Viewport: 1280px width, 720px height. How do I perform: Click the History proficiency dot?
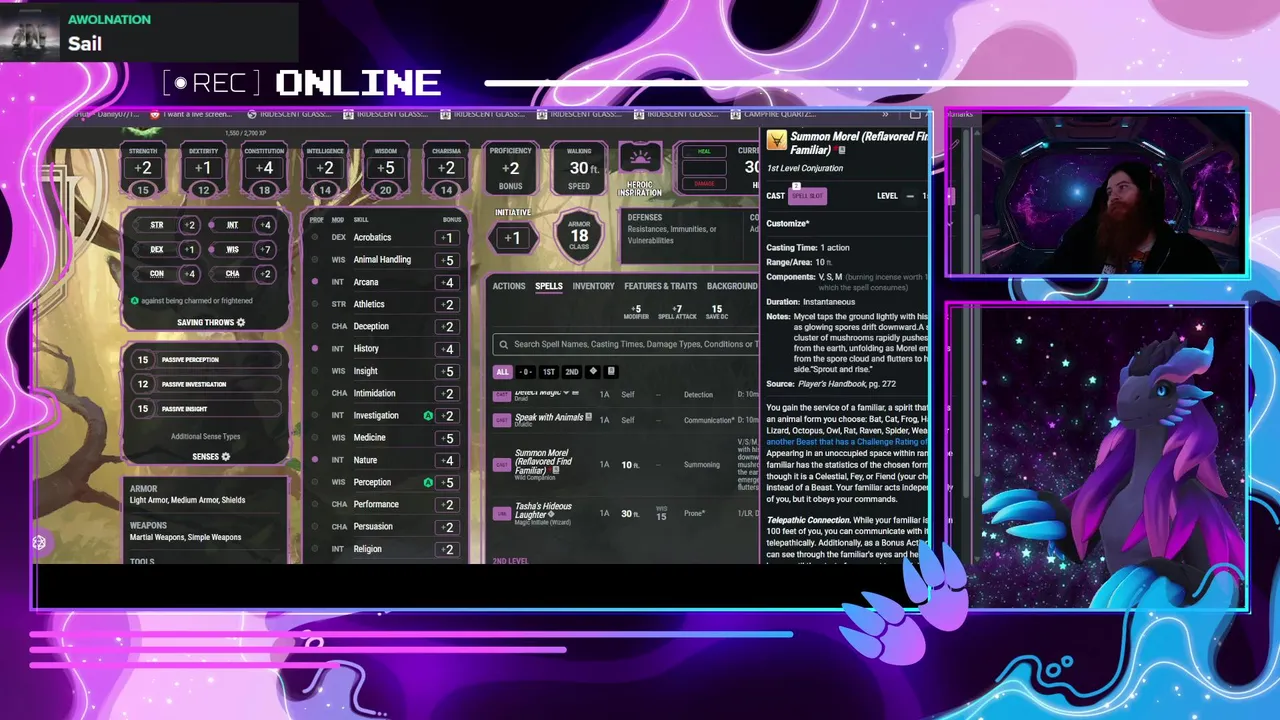pos(315,349)
